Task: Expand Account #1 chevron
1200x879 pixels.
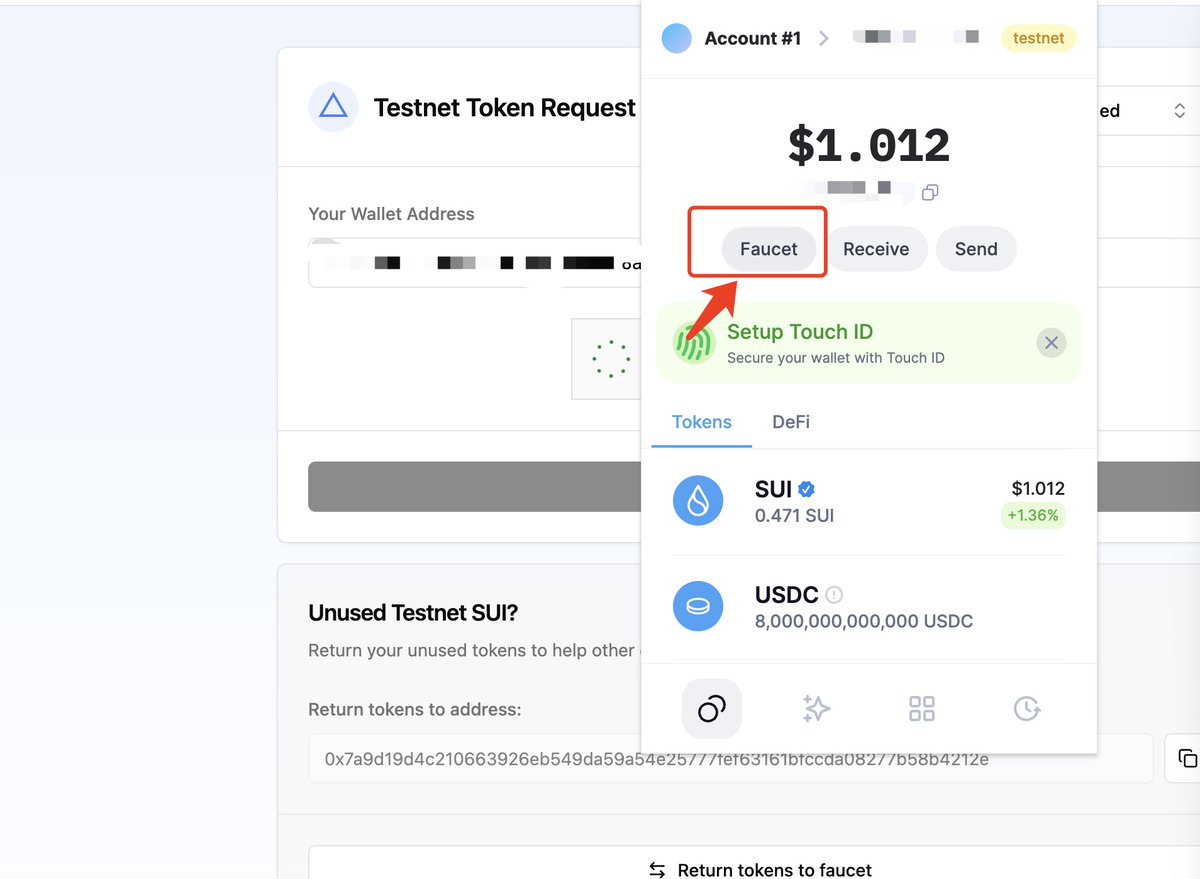Action: point(824,38)
